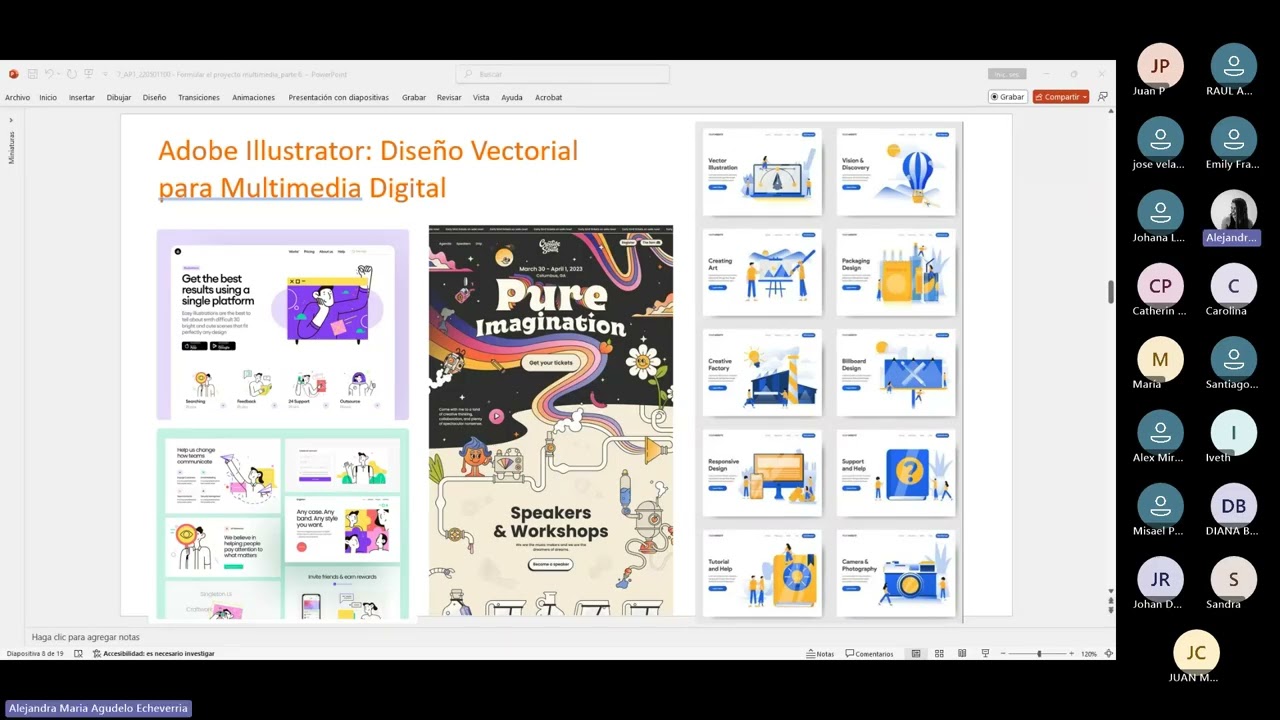Click presenter name label Alejandra Maria Agudelo Echeverria

97,708
